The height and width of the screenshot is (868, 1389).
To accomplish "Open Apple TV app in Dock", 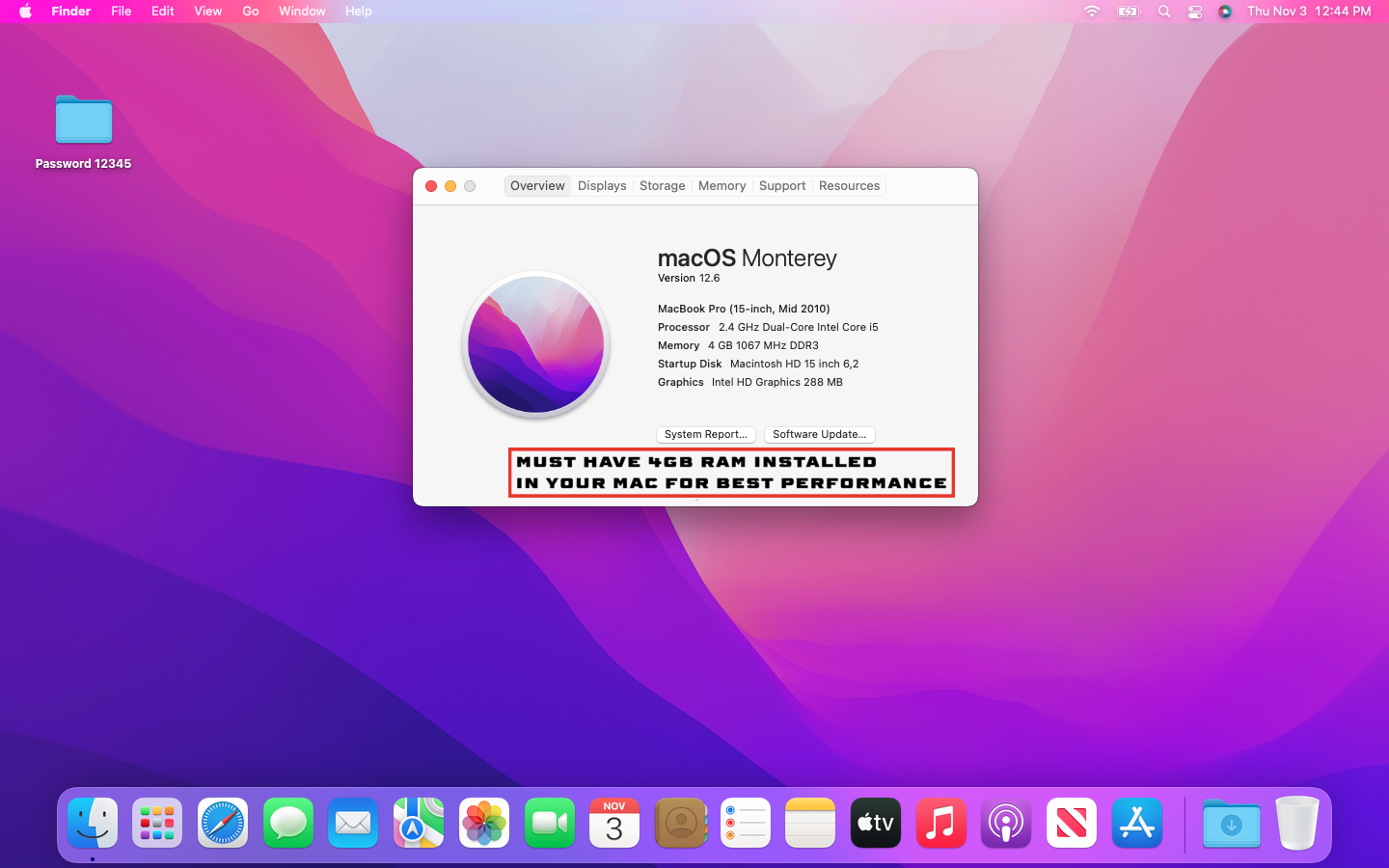I will 876,823.
